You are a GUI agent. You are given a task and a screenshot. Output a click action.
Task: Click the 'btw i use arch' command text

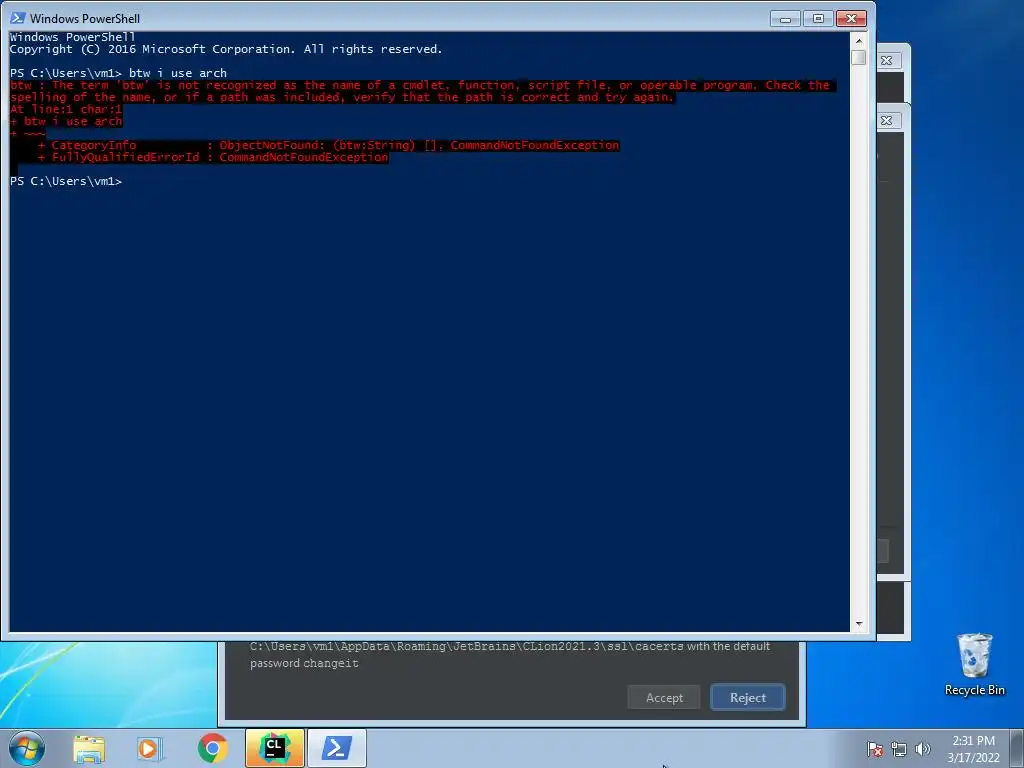(x=178, y=73)
